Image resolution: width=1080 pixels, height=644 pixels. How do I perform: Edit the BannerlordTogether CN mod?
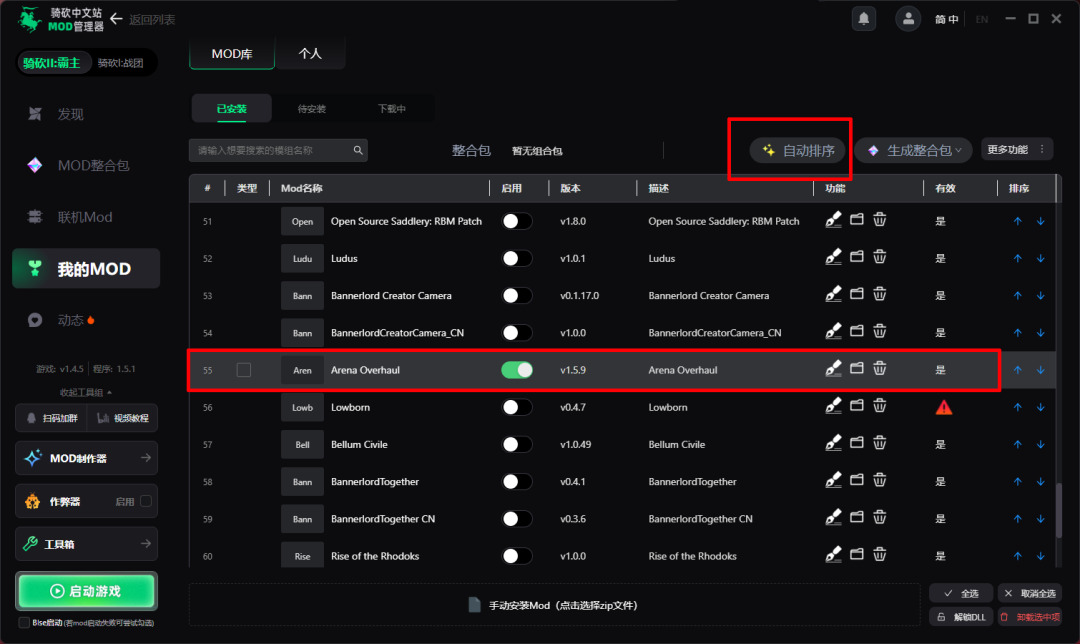point(833,517)
